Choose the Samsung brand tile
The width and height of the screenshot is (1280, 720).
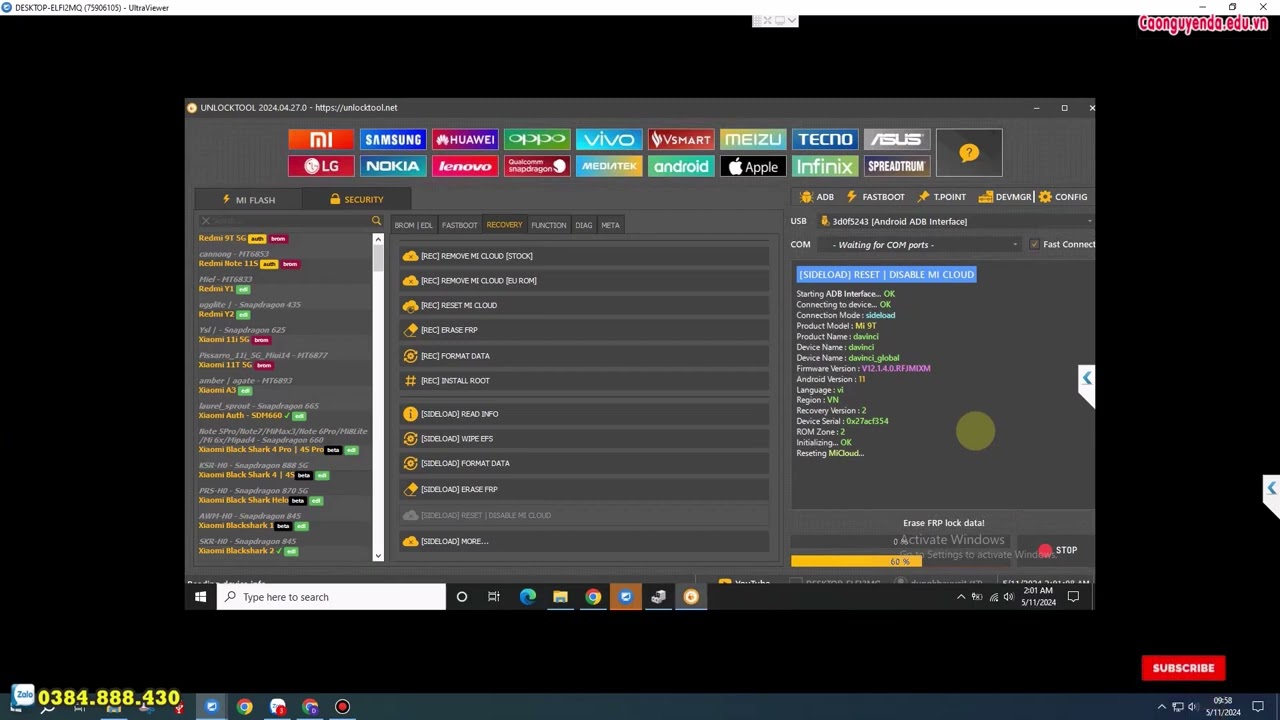pos(393,140)
